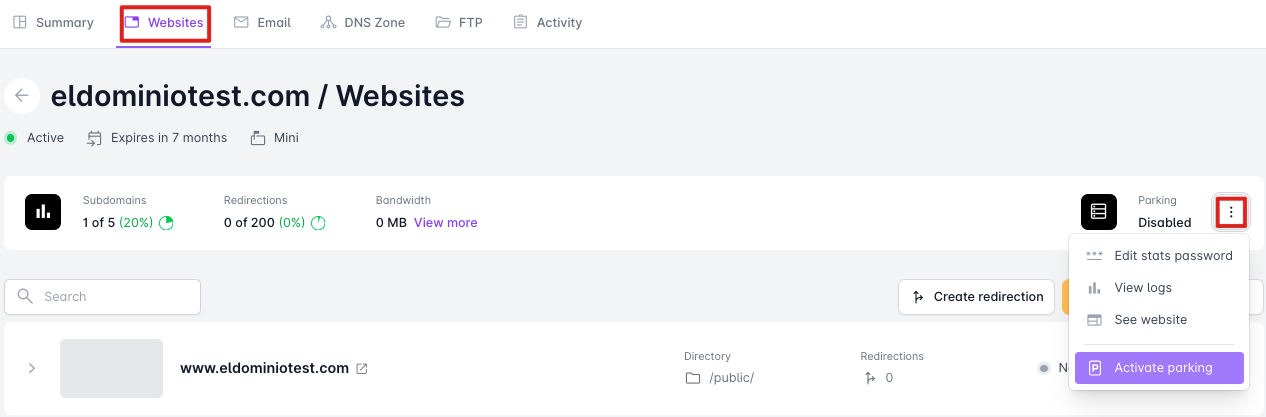Open the FTP tab
The width and height of the screenshot is (1266, 417).
click(x=459, y=22)
